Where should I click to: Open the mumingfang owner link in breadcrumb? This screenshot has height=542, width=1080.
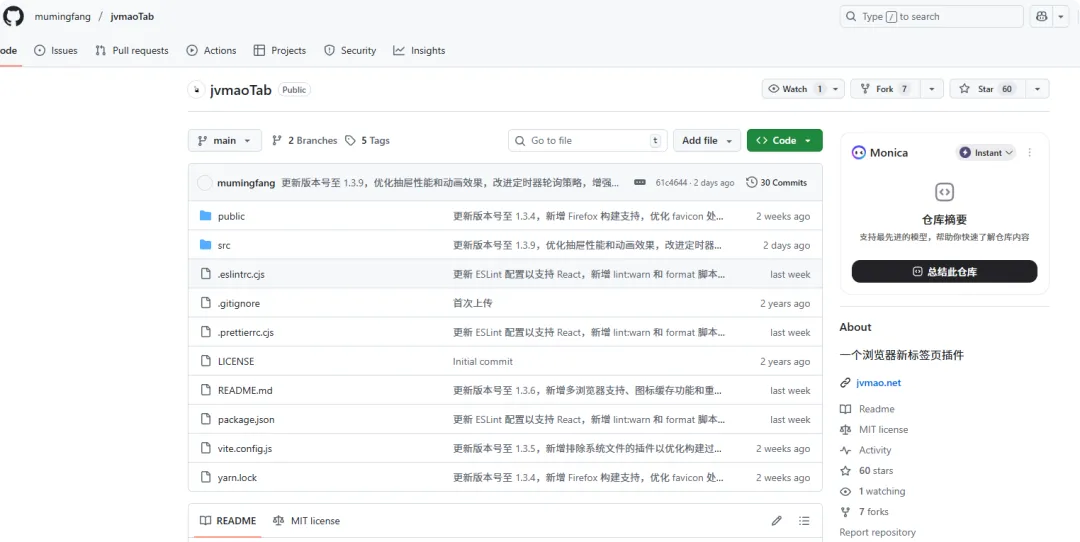[63, 17]
